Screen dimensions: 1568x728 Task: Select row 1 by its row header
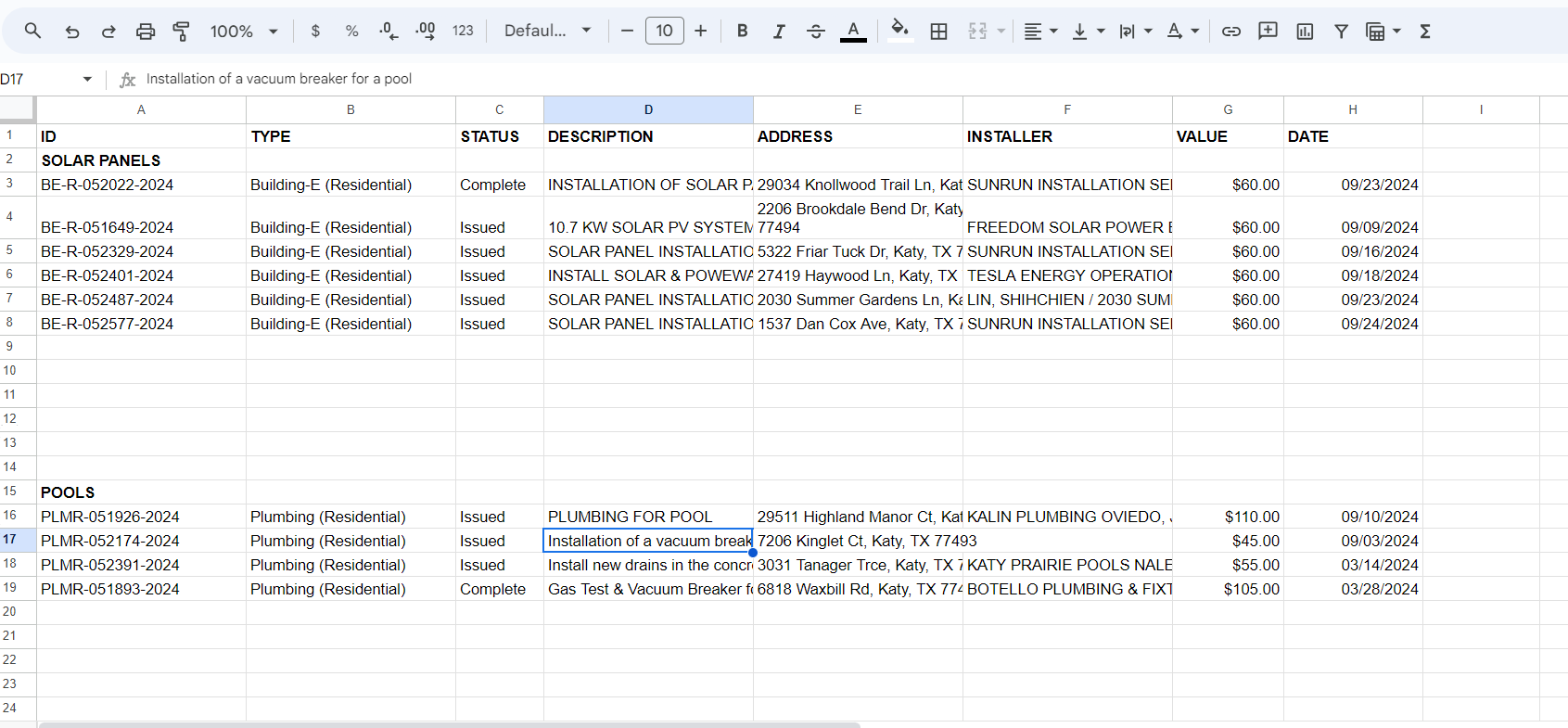coord(18,135)
